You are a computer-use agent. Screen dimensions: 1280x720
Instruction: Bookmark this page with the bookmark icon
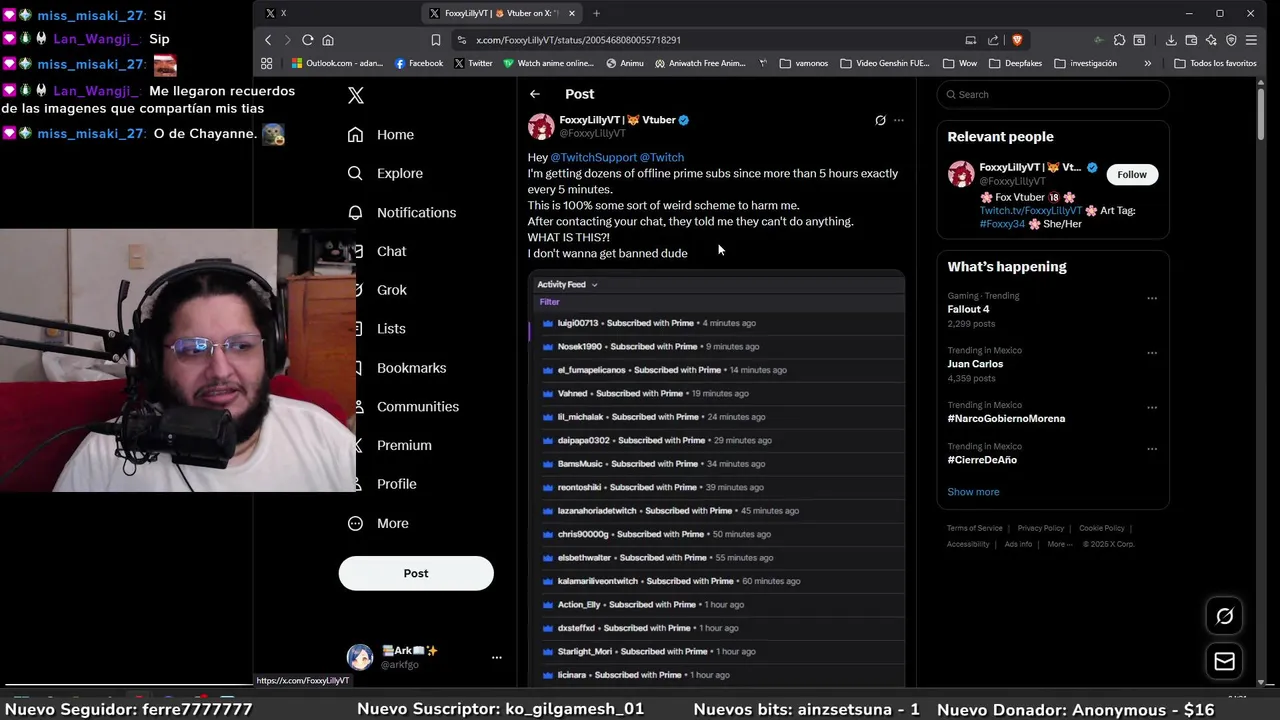tap(436, 40)
